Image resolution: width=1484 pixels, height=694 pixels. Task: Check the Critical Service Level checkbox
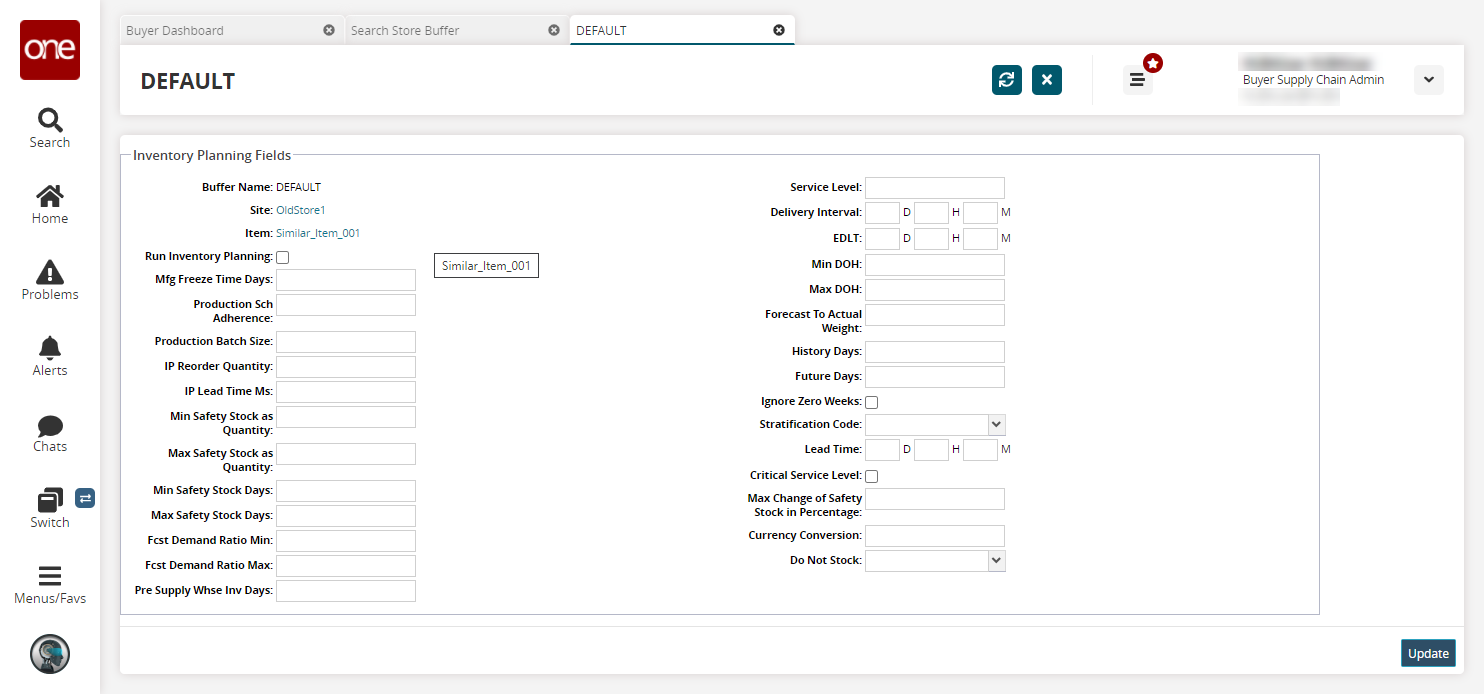(x=872, y=476)
